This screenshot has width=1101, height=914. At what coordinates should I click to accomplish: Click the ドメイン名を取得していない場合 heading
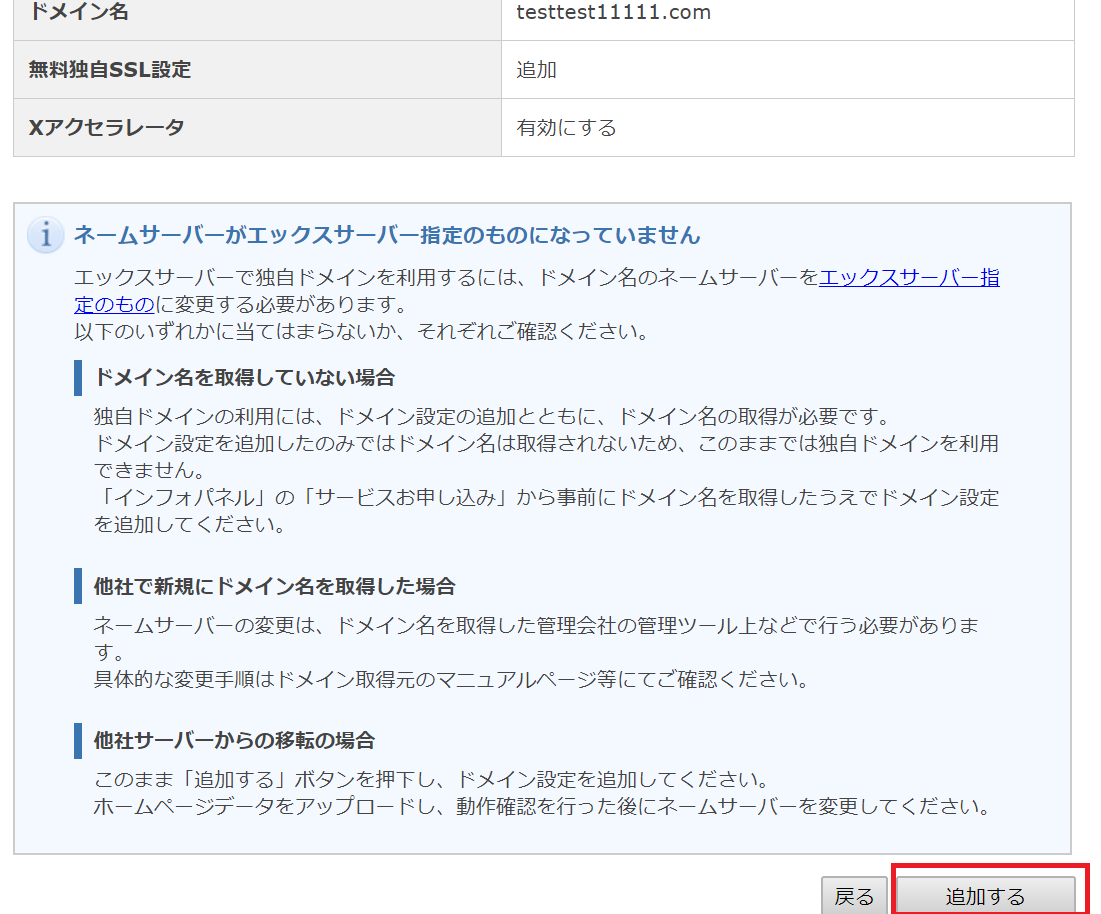click(243, 378)
